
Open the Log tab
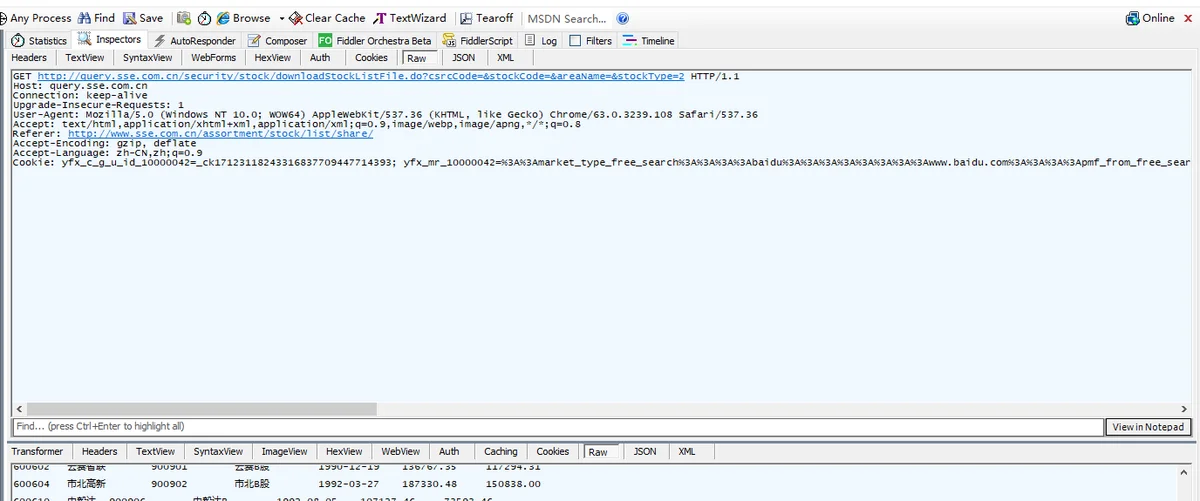click(x=540, y=41)
